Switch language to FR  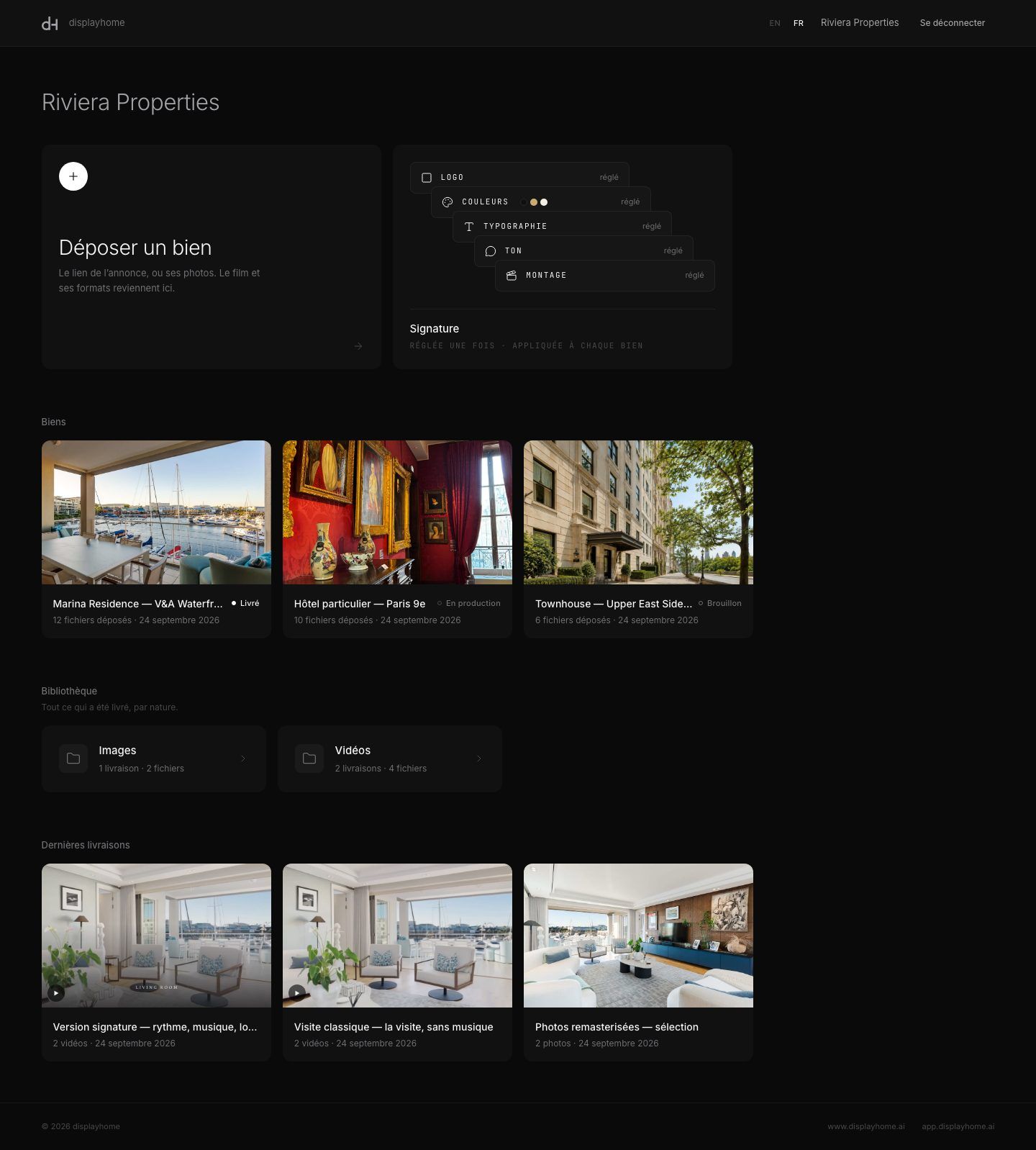click(799, 23)
